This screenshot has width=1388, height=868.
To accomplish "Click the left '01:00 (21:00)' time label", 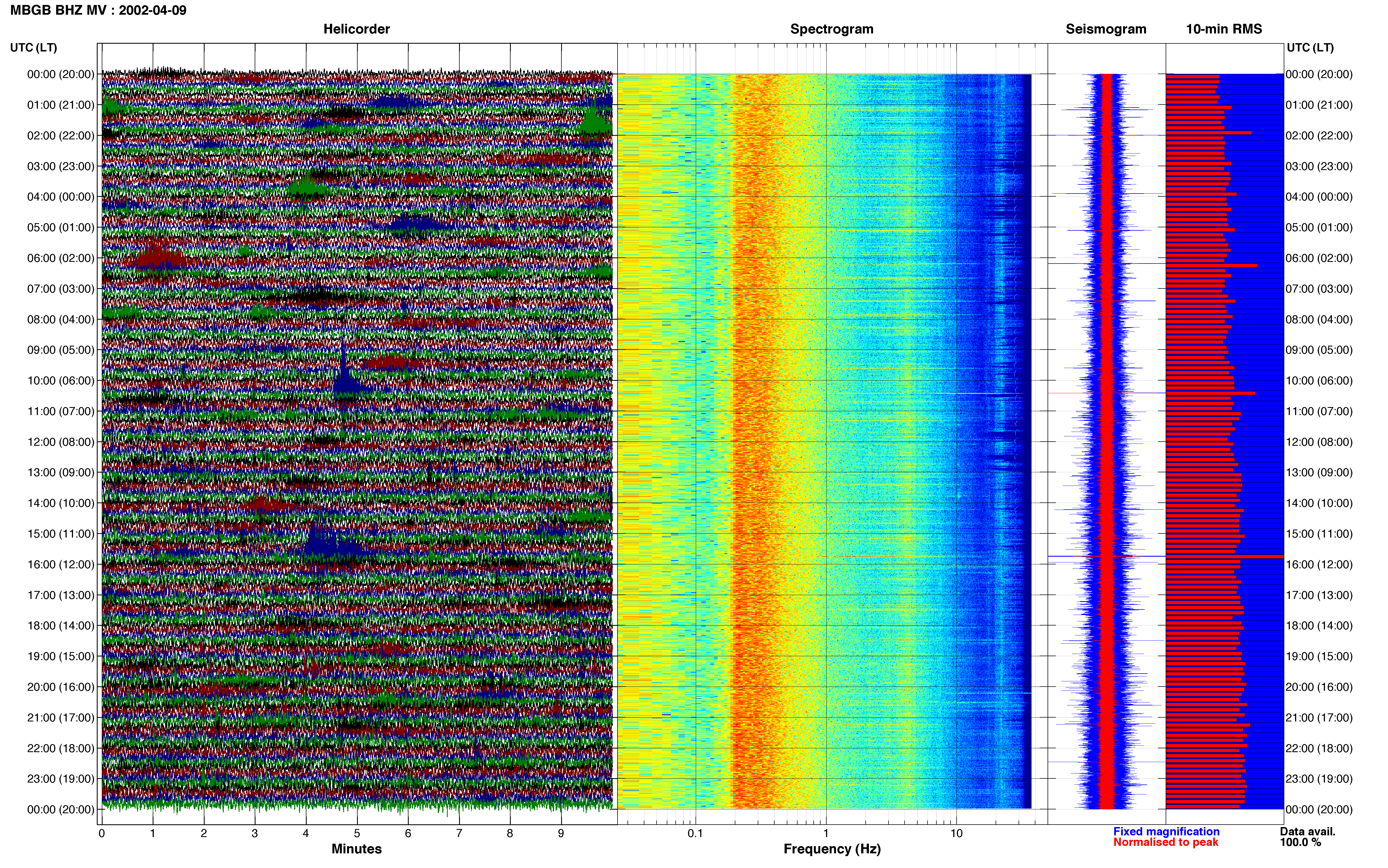I will (x=61, y=105).
